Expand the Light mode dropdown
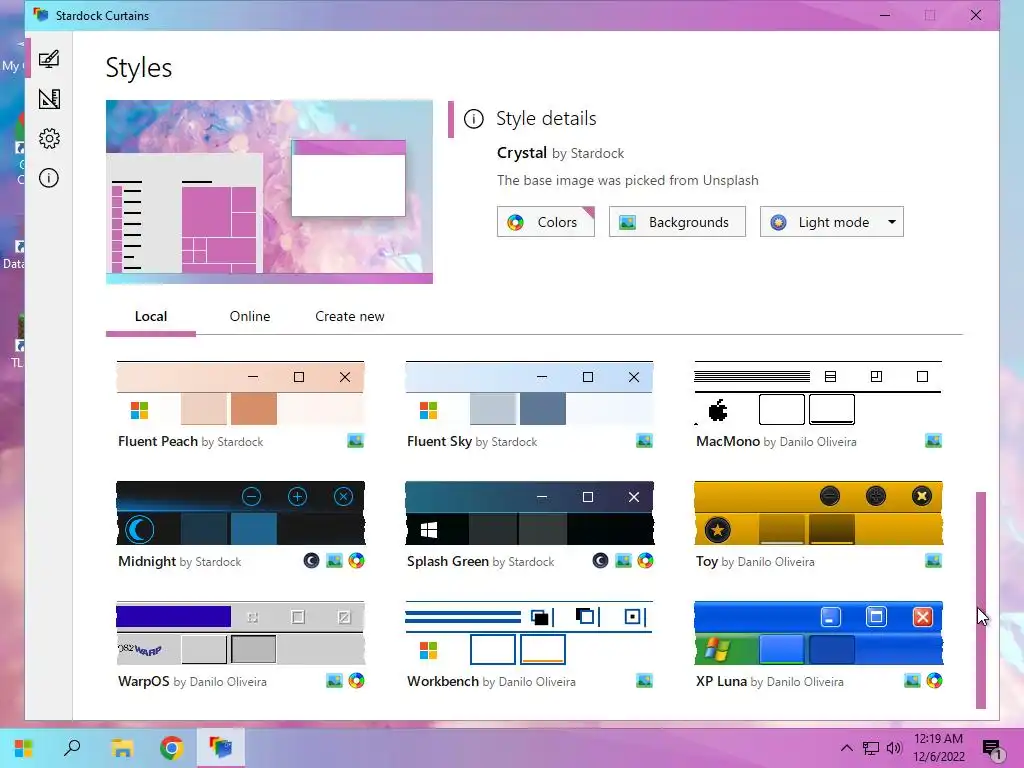This screenshot has width=1024, height=768. click(831, 222)
